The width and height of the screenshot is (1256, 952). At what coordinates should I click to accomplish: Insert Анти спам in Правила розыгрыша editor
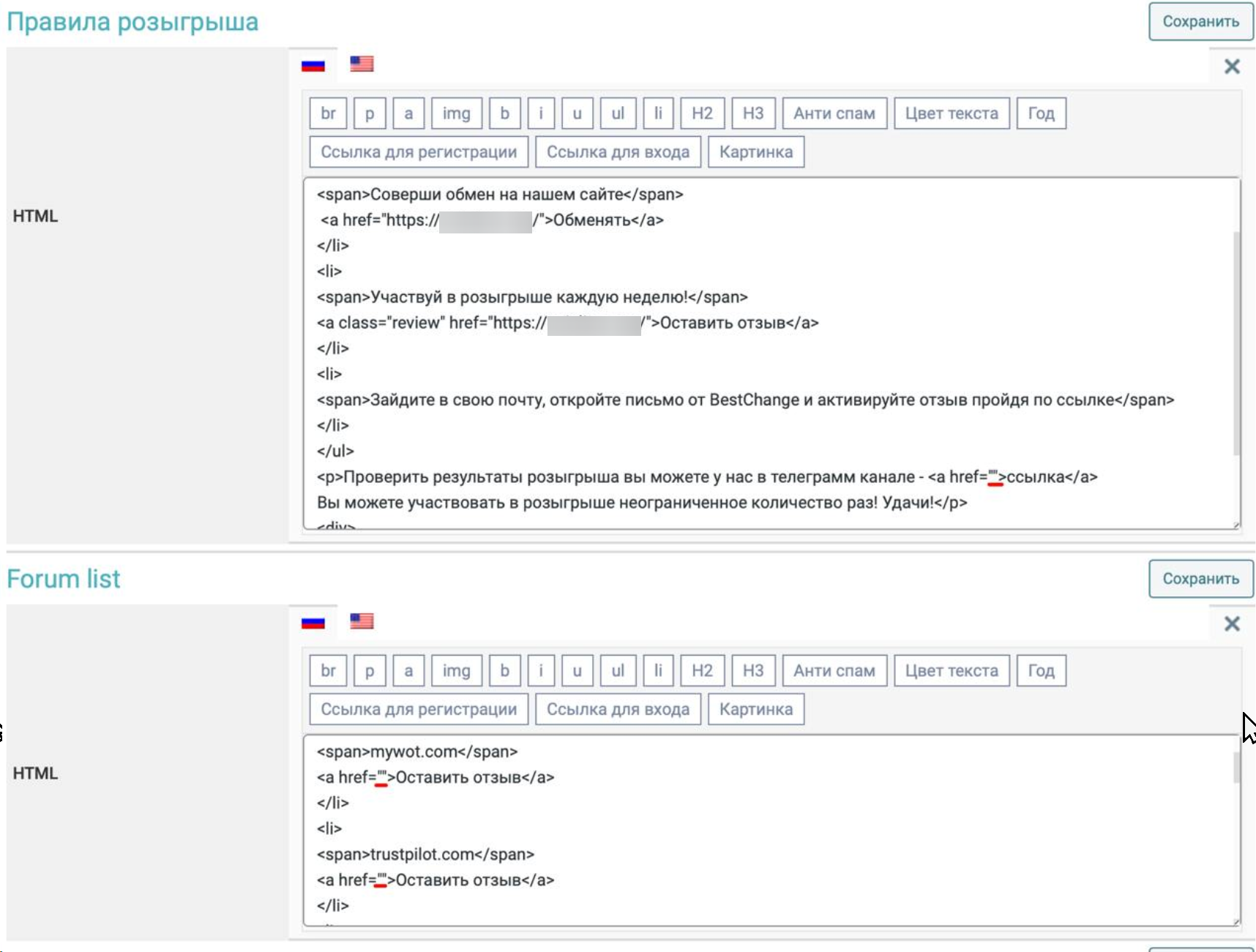point(834,113)
